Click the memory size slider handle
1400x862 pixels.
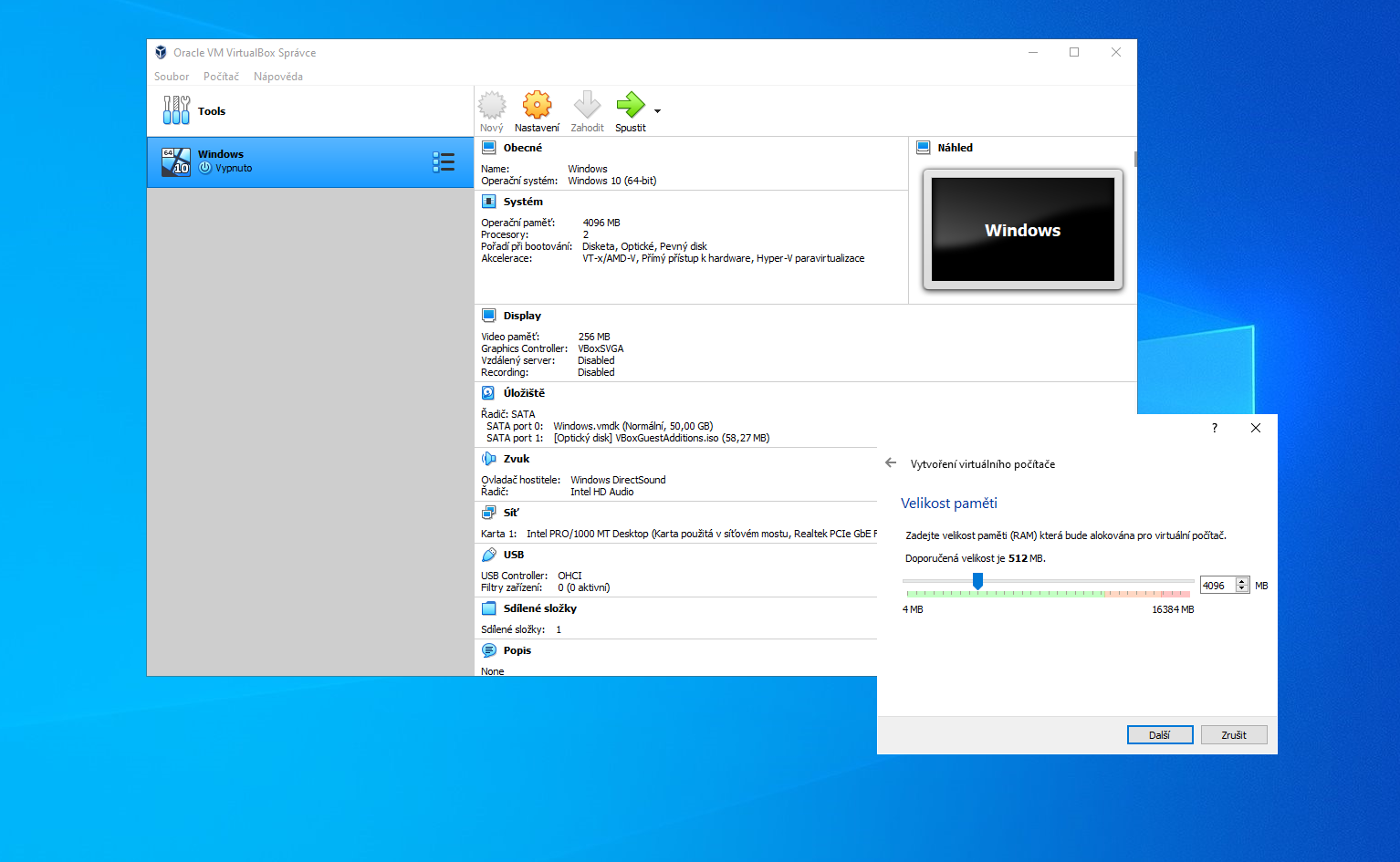click(977, 581)
